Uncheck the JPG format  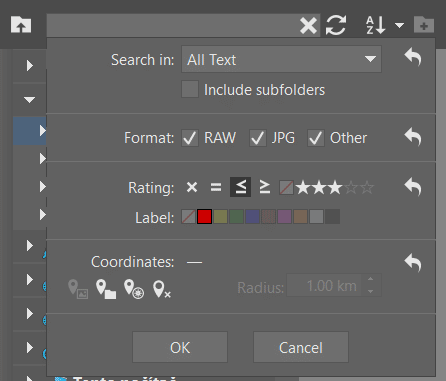(x=258, y=138)
